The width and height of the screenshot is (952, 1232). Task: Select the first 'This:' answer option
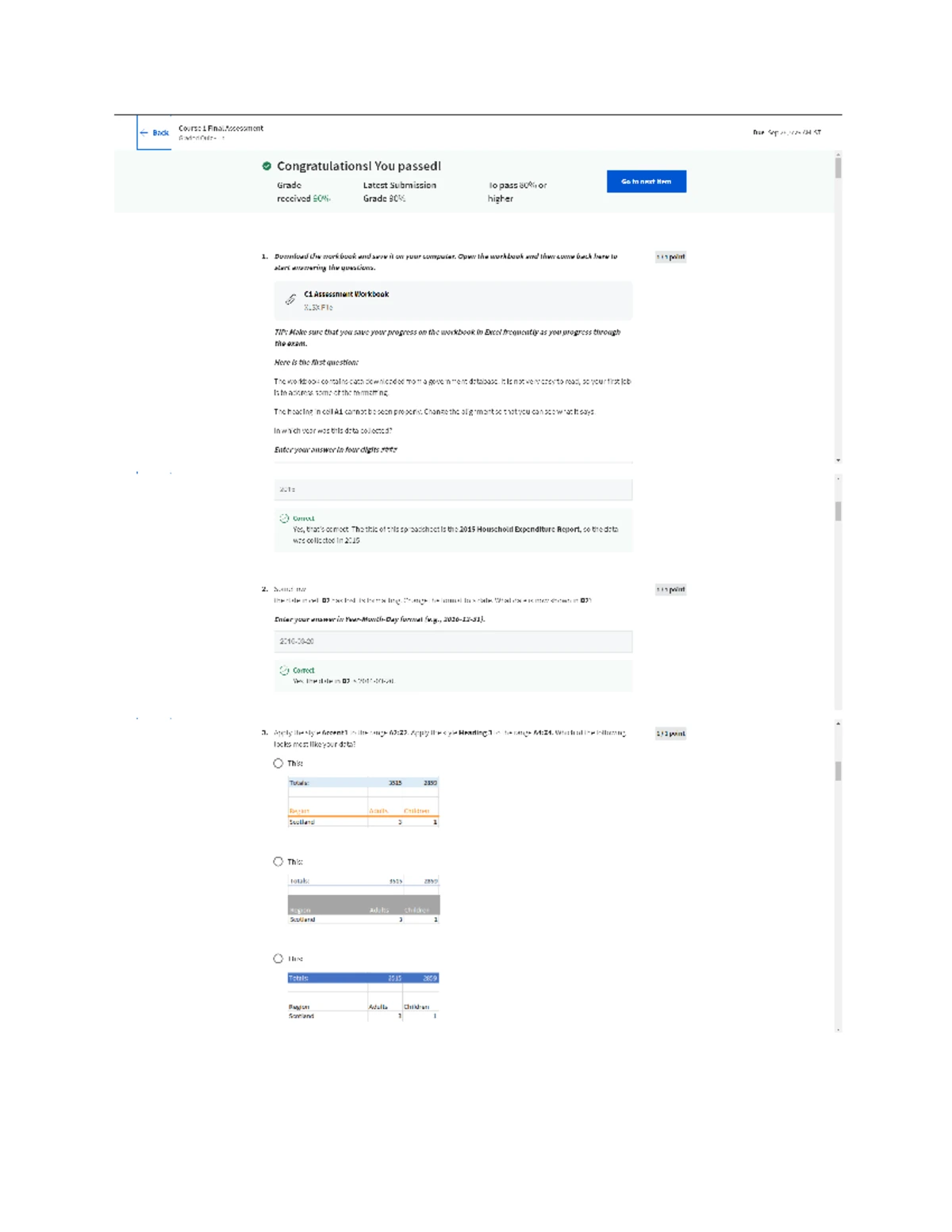pos(277,763)
